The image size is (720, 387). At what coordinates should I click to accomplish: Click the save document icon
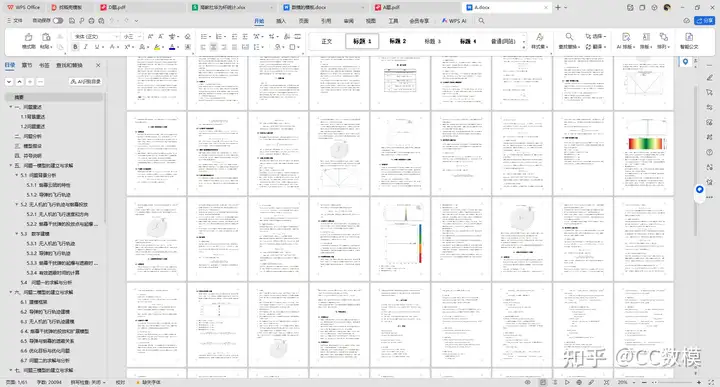pos(72,21)
